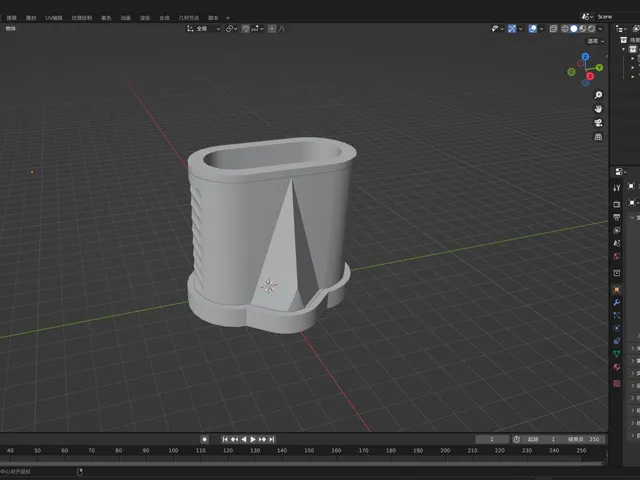Enable the snapping magnet toggle
Image resolution: width=640 pixels, height=480 pixels.
(x=245, y=29)
